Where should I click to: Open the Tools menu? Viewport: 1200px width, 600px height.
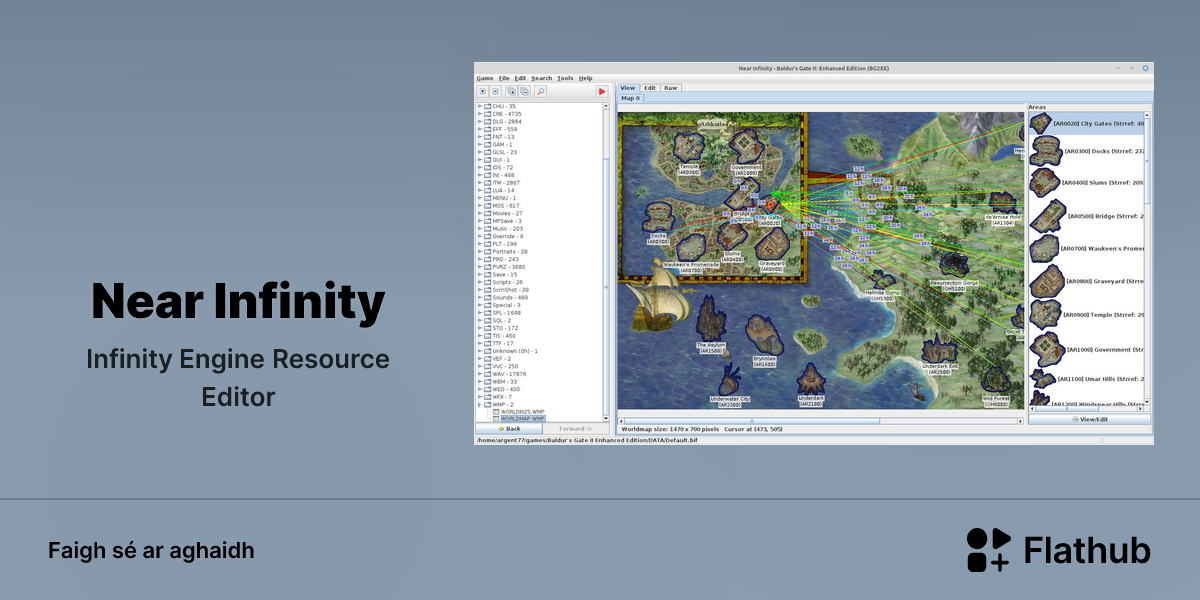point(566,78)
